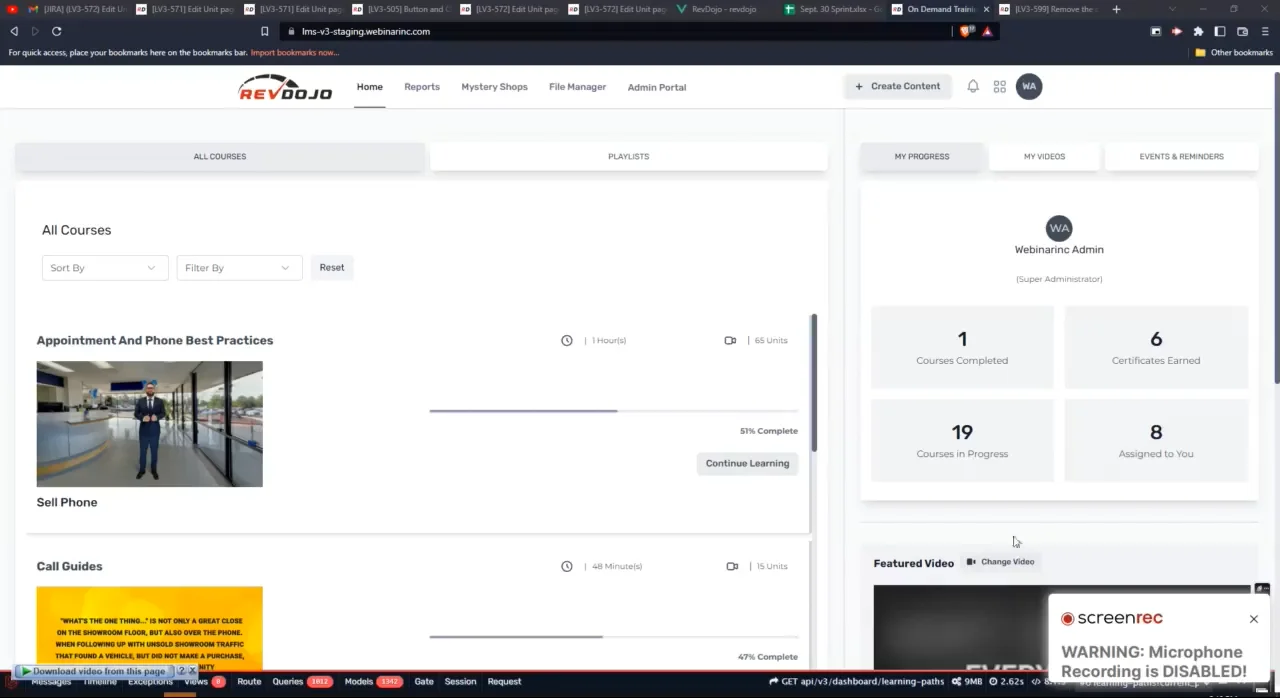This screenshot has width=1280, height=698.
Task: Click the Brave Shields icon
Action: tap(965, 31)
